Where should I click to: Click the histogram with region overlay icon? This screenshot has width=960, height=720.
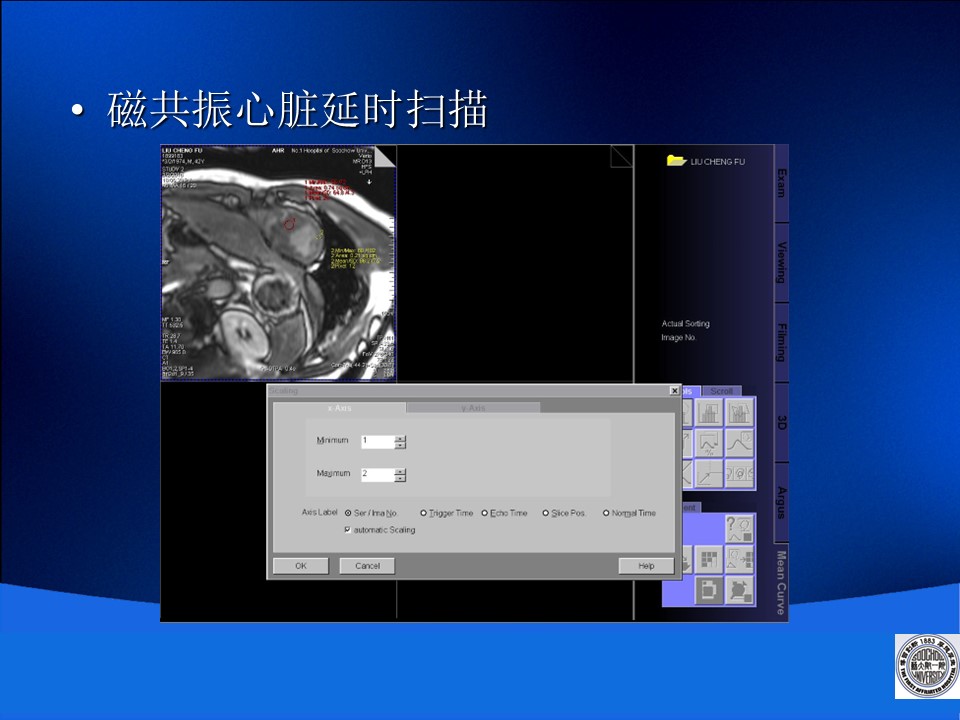[740, 412]
